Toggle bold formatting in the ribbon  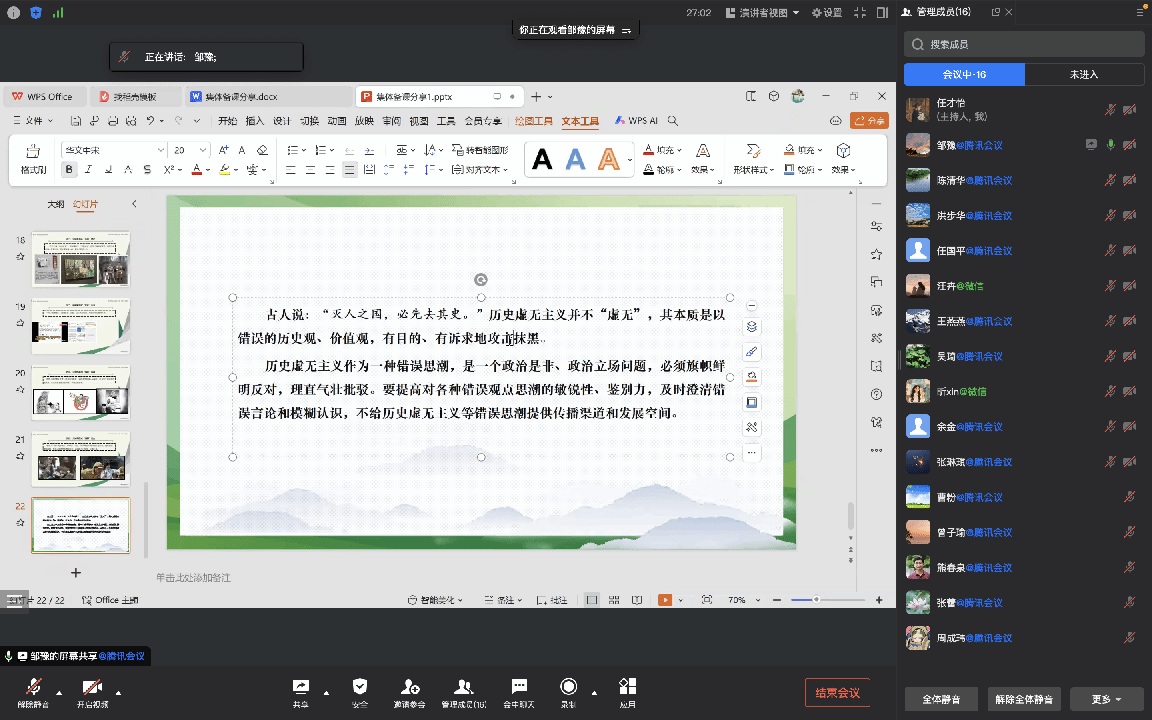69,170
